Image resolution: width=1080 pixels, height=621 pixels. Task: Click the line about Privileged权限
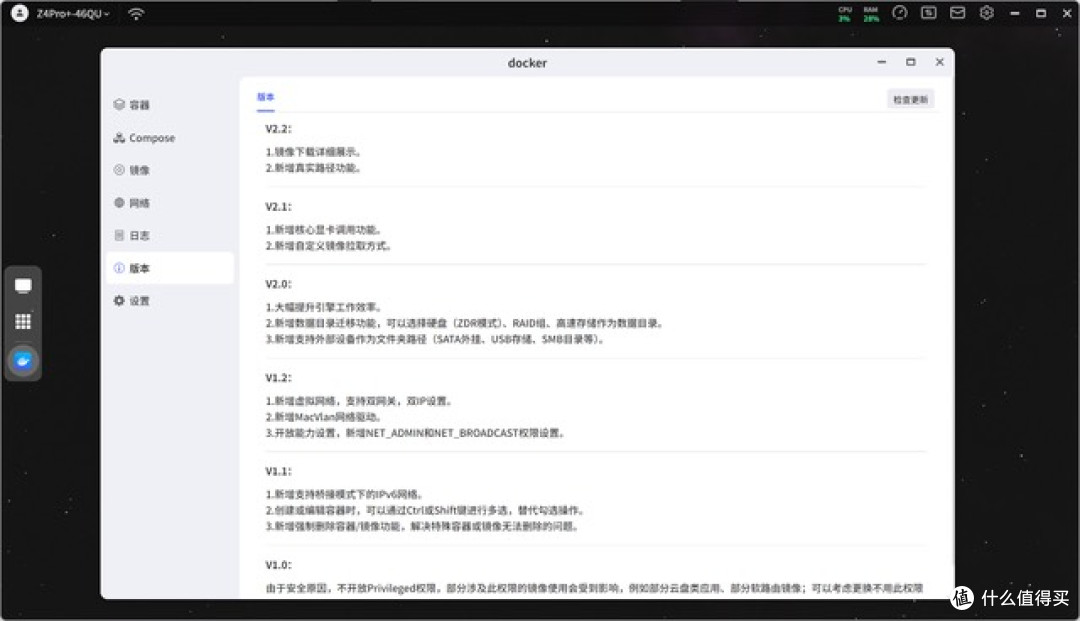pyautogui.click(x=594, y=588)
